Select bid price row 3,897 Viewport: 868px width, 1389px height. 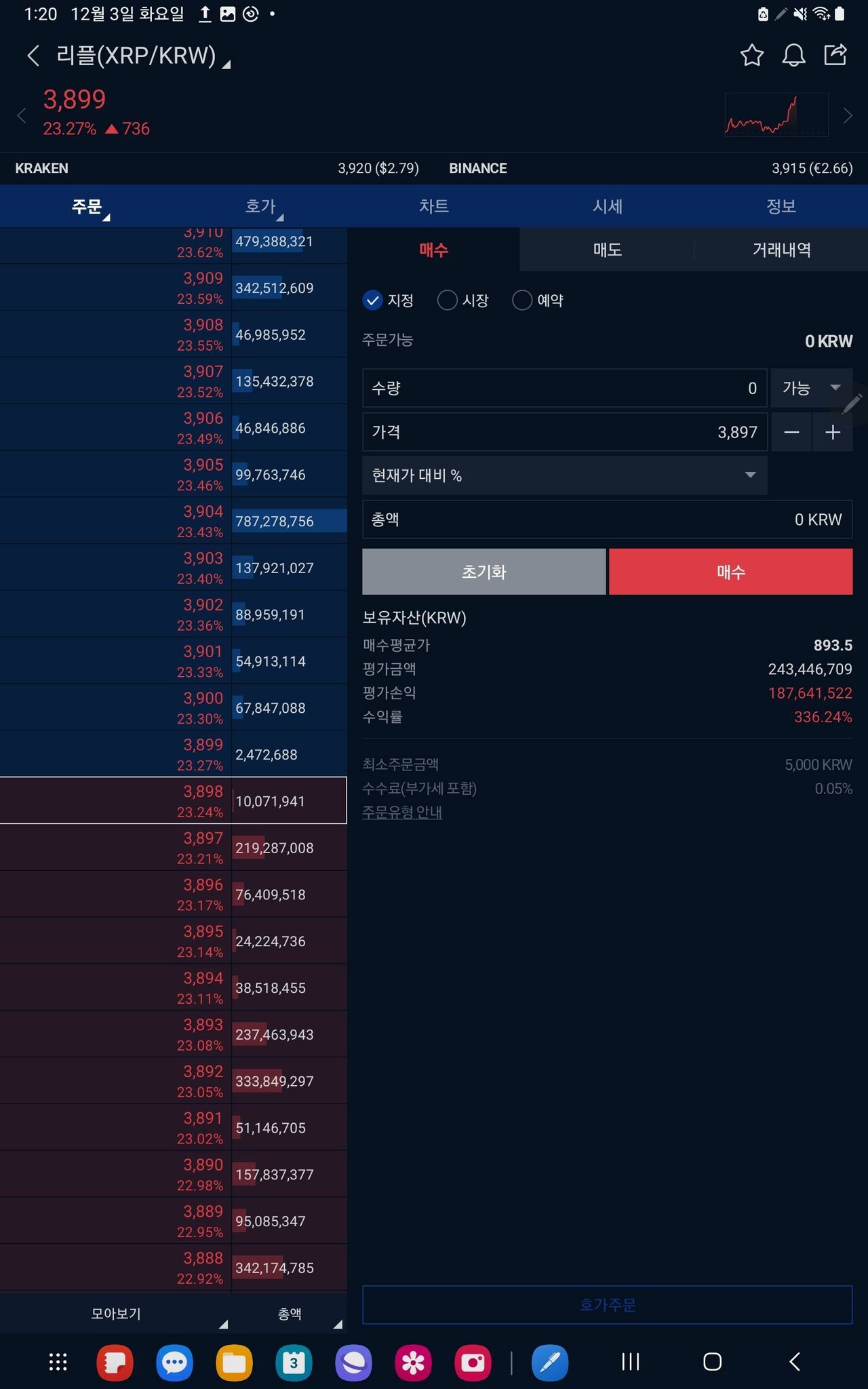point(174,848)
